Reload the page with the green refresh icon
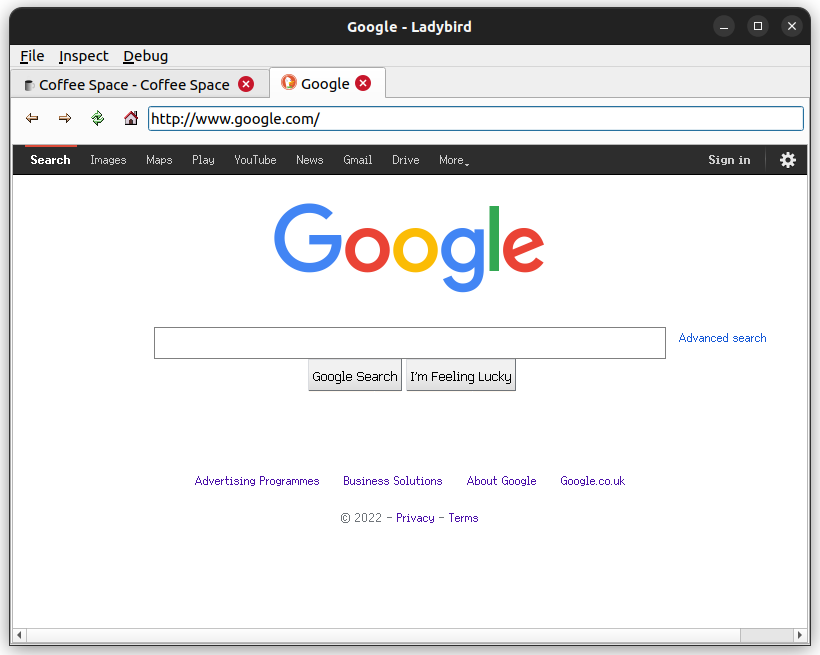Screen dimensions: 820x655 (x=98, y=118)
